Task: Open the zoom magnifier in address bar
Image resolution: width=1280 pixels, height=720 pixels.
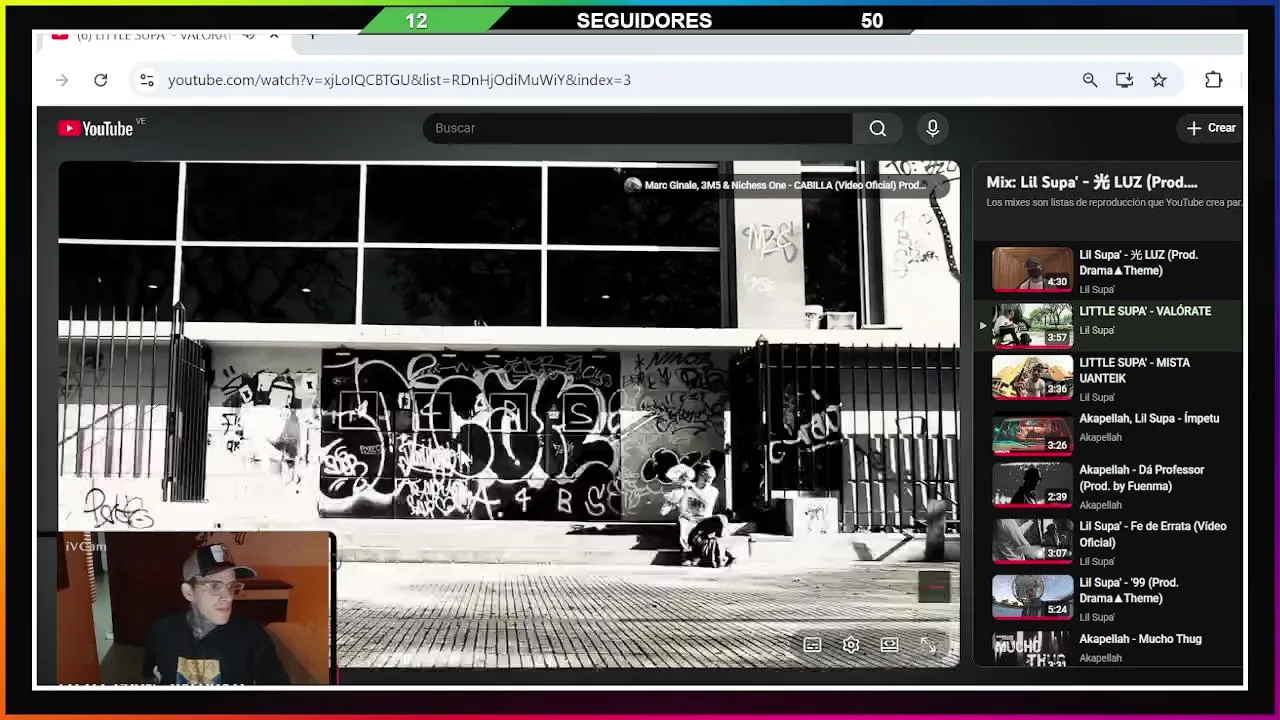Action: coord(1090,80)
